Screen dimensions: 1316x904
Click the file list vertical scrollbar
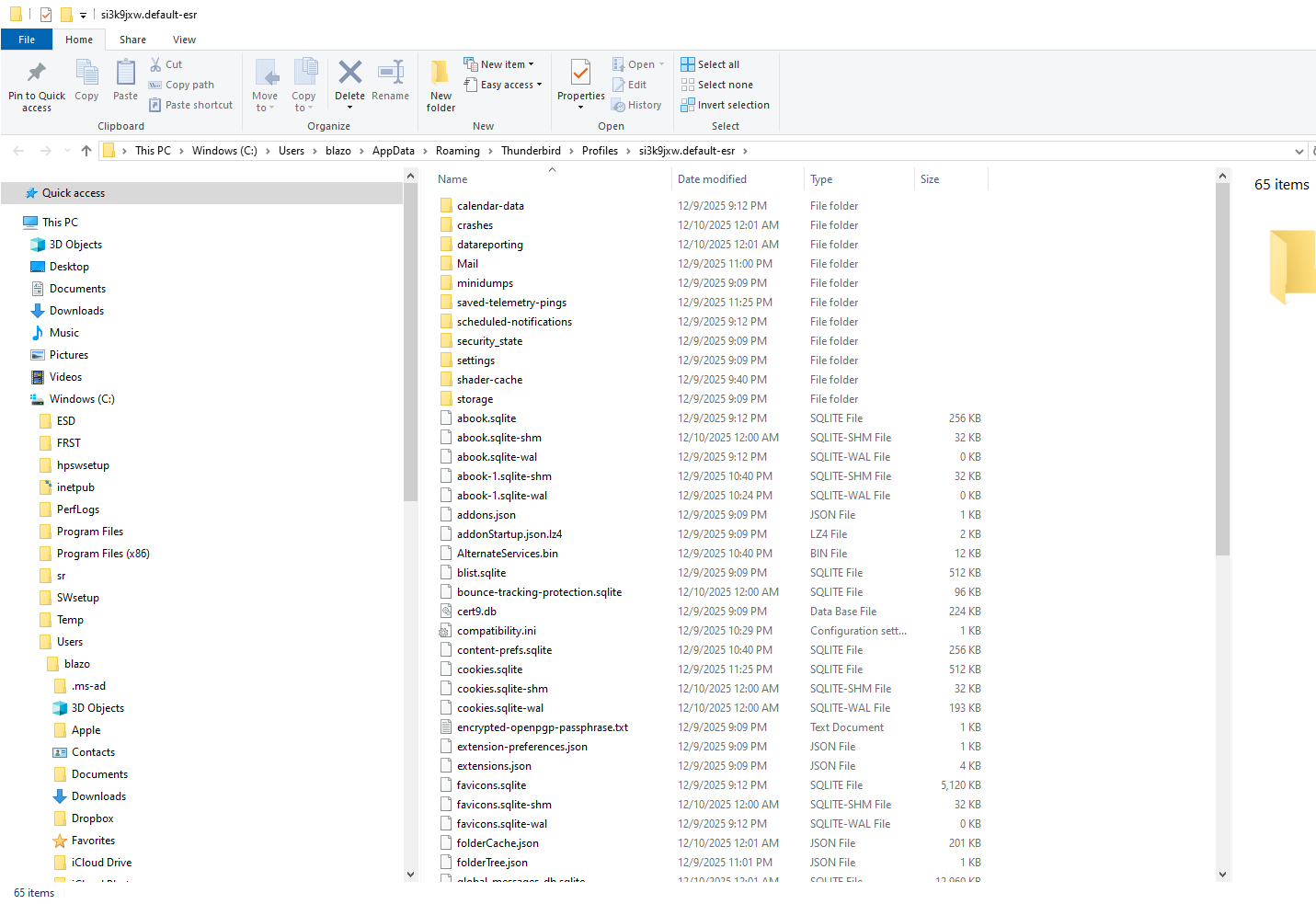pos(1222,368)
